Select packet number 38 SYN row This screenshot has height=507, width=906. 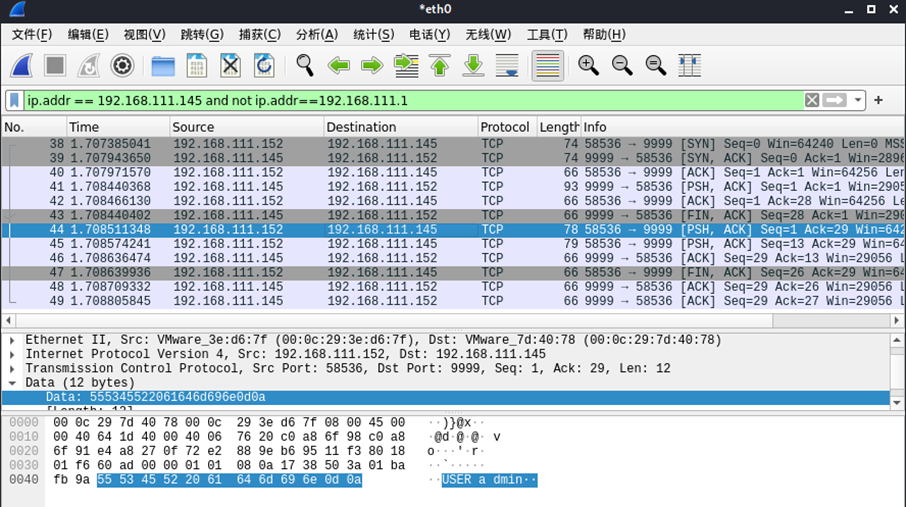tap(453, 144)
